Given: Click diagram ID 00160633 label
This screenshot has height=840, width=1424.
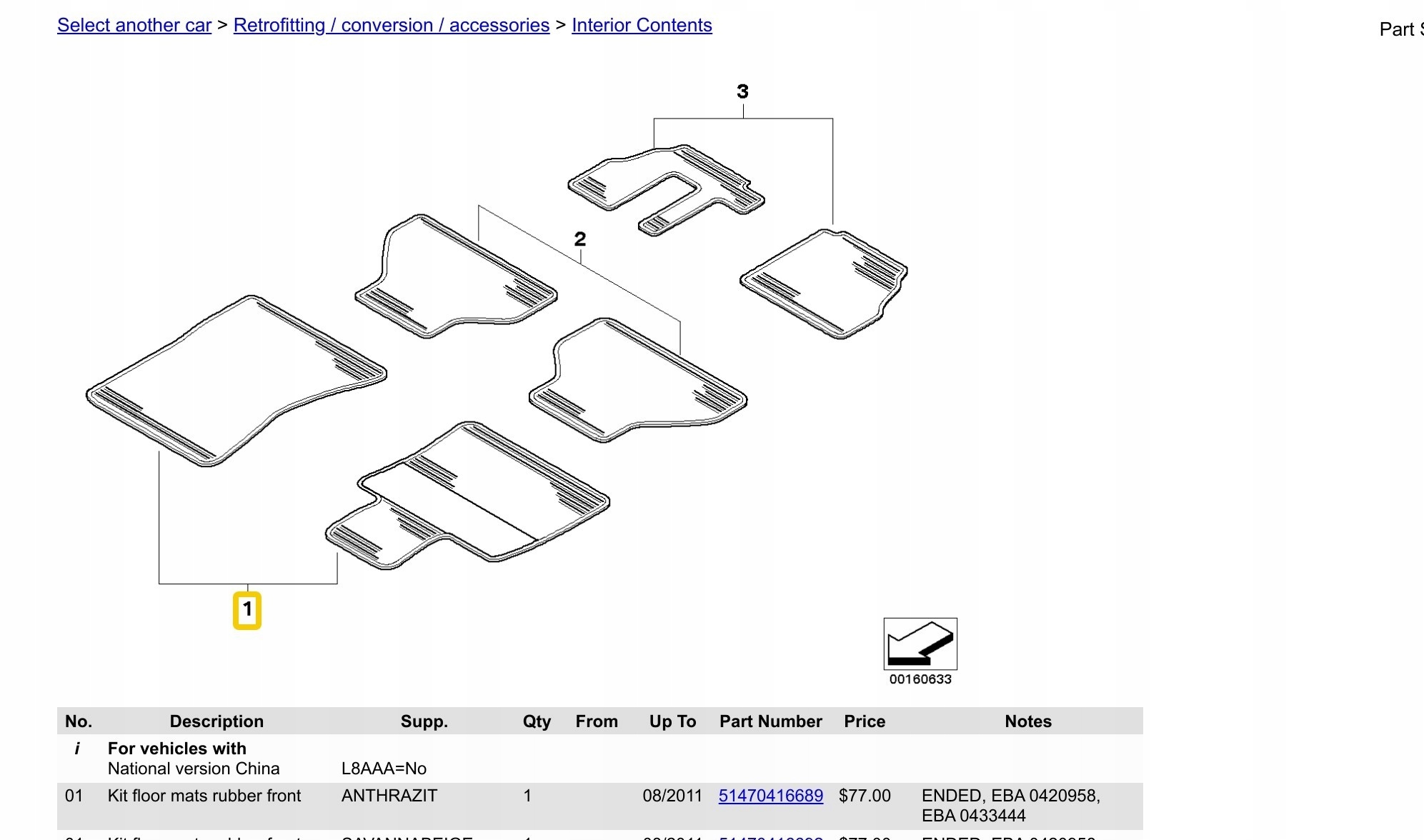Looking at the screenshot, I should click(920, 679).
